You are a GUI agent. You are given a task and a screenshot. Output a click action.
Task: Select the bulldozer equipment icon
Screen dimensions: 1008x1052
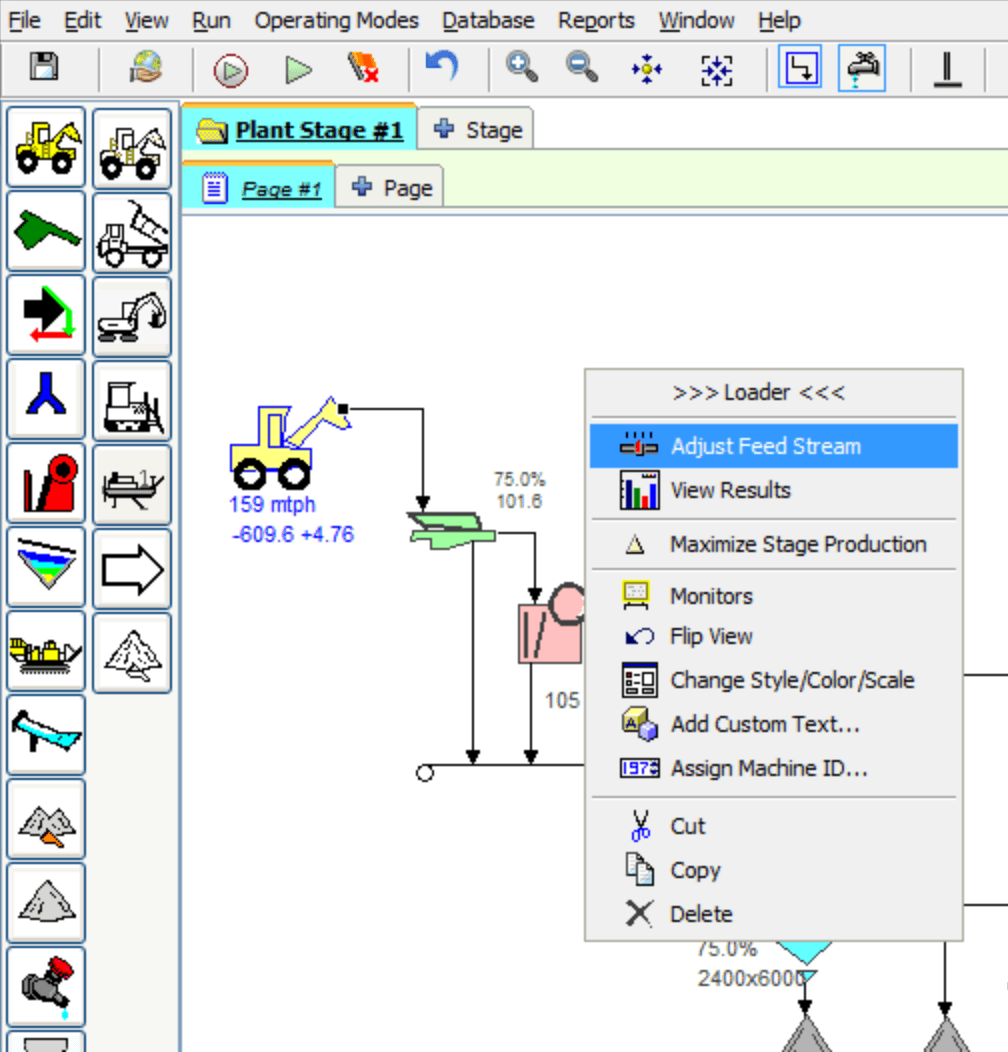[132, 400]
